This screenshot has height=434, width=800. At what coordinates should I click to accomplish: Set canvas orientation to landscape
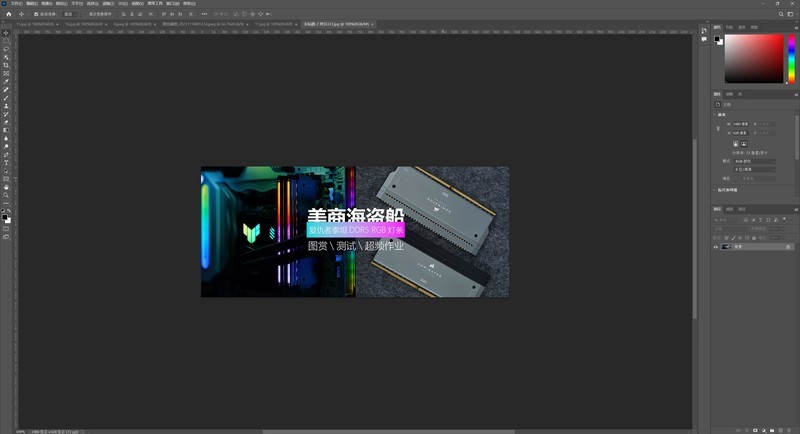[x=744, y=144]
